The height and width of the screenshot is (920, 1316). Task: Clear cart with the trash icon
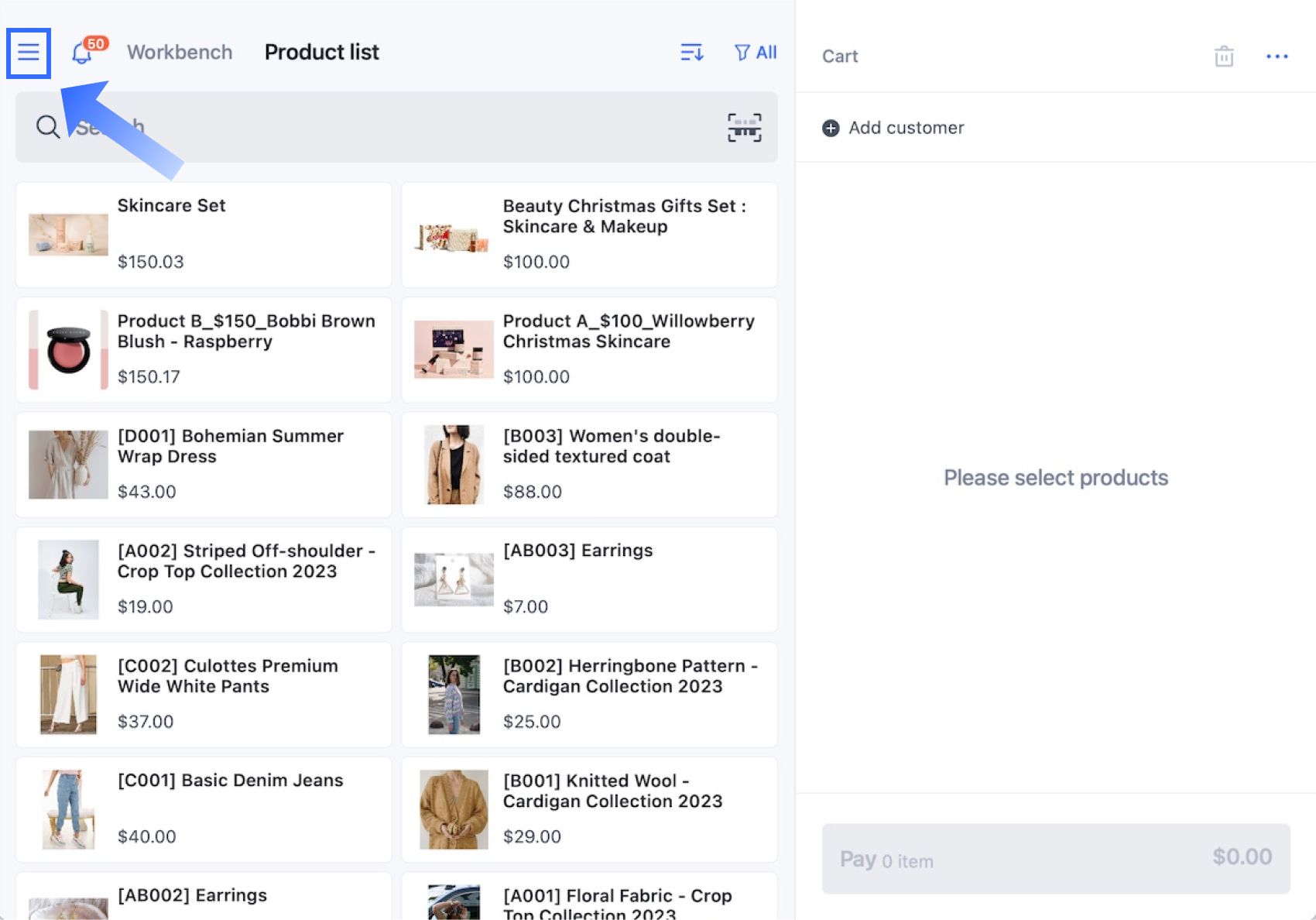(1223, 57)
